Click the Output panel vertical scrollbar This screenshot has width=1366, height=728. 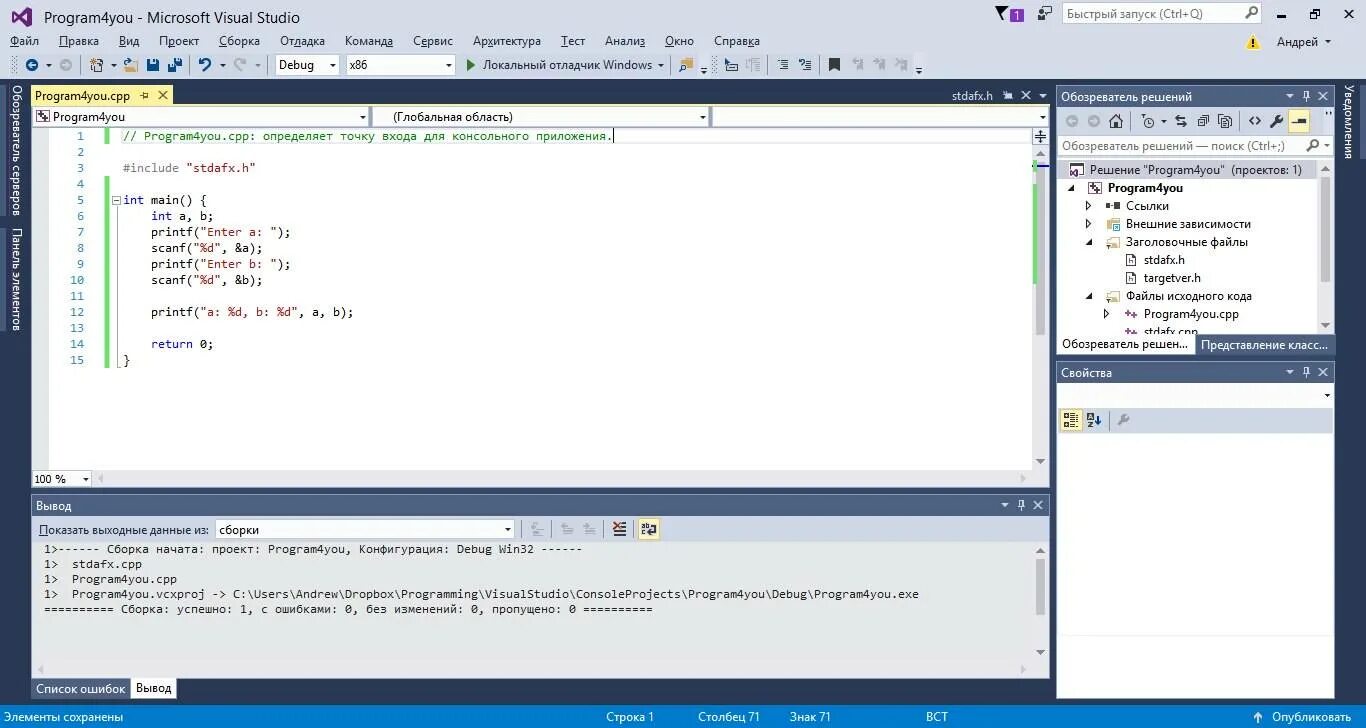[x=1040, y=600]
